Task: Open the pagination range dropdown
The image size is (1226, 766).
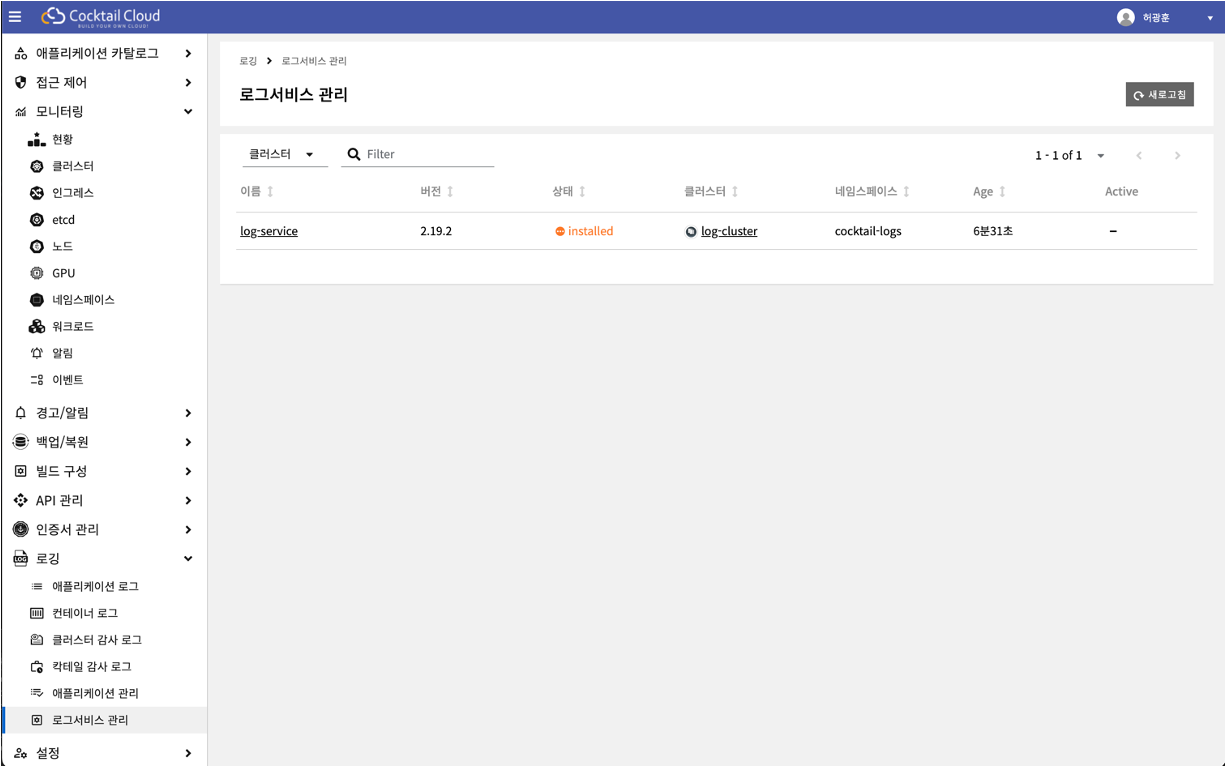Action: point(1100,156)
